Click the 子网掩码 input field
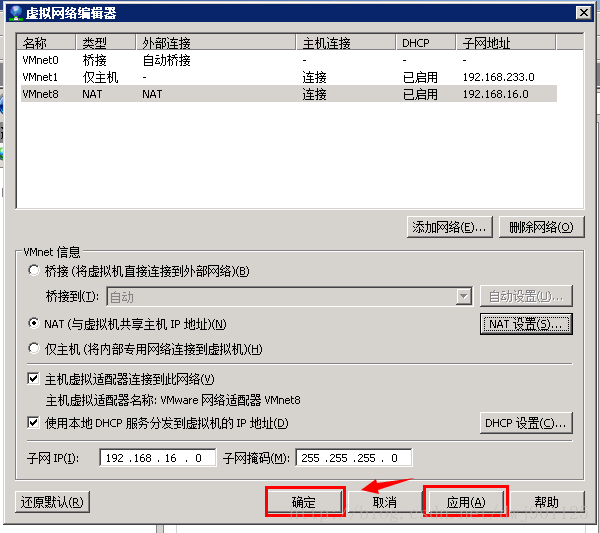The image size is (600, 533). pos(354,458)
